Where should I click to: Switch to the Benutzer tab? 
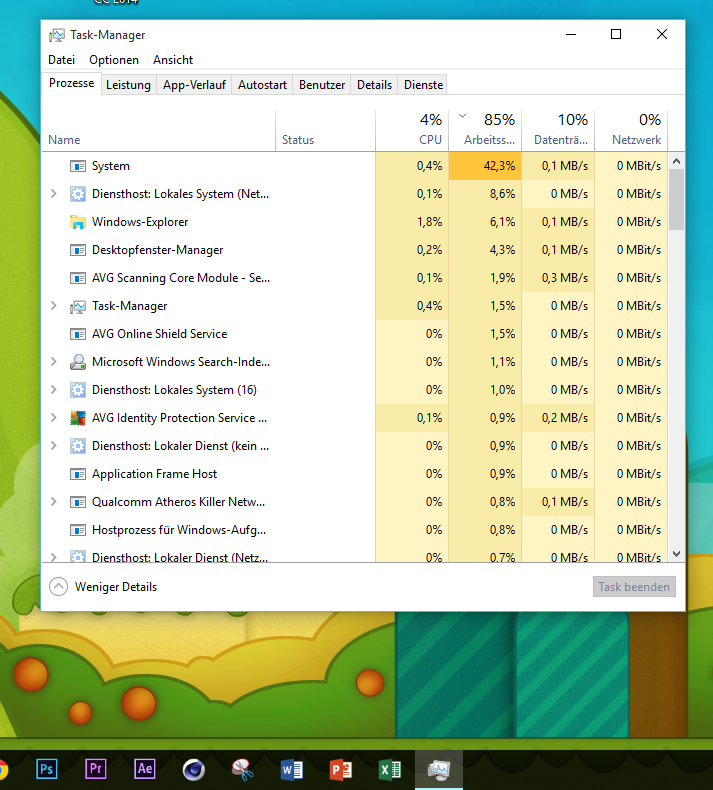[x=321, y=85]
